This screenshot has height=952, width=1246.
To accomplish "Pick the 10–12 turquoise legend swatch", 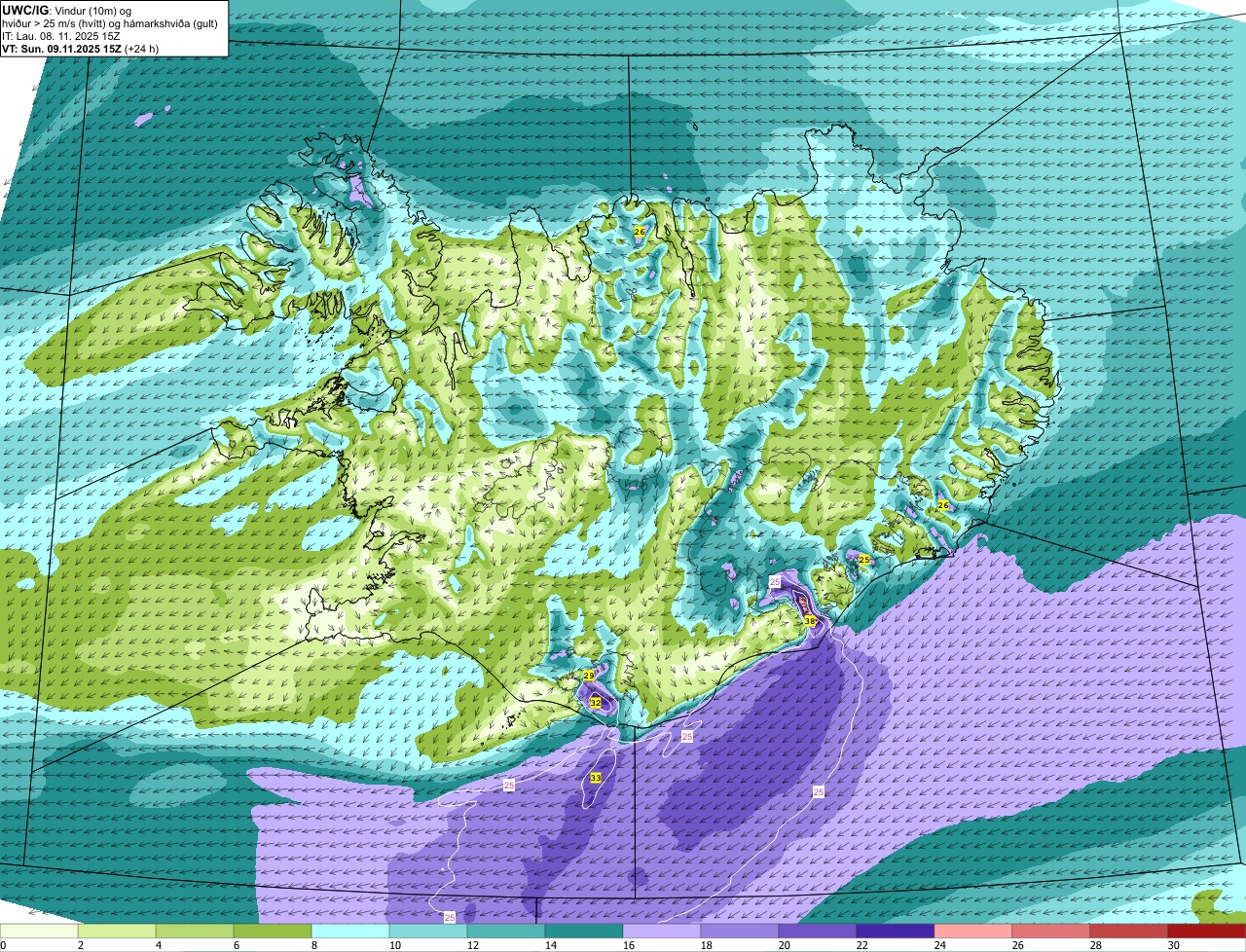I will (x=428, y=931).
